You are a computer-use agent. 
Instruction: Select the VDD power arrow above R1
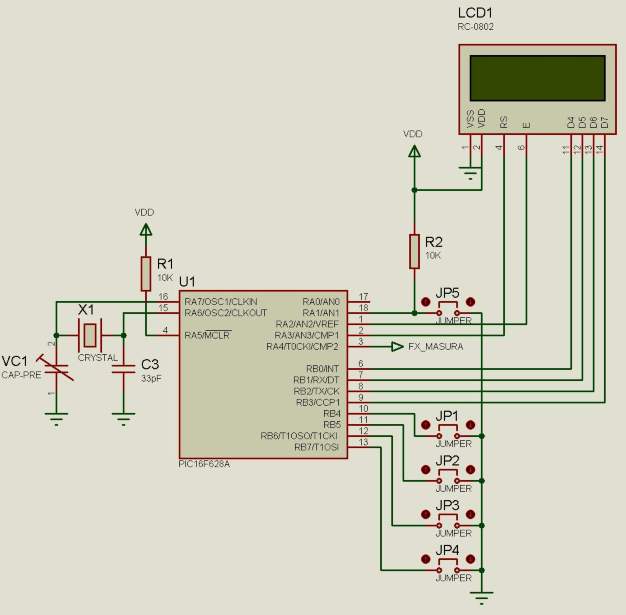[x=146, y=231]
